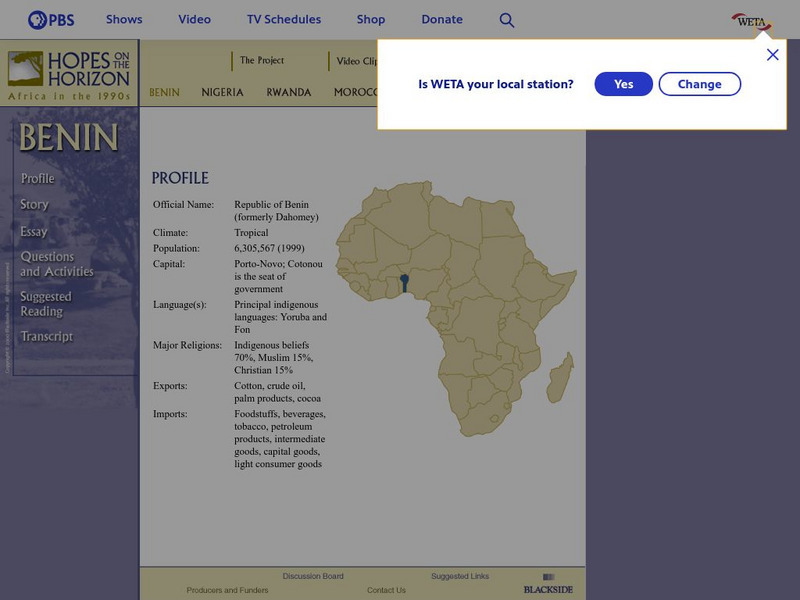Screen dimensions: 800x600
Task: Click the small flag icon above BLACKSIDE
Action: pyautogui.click(x=547, y=576)
